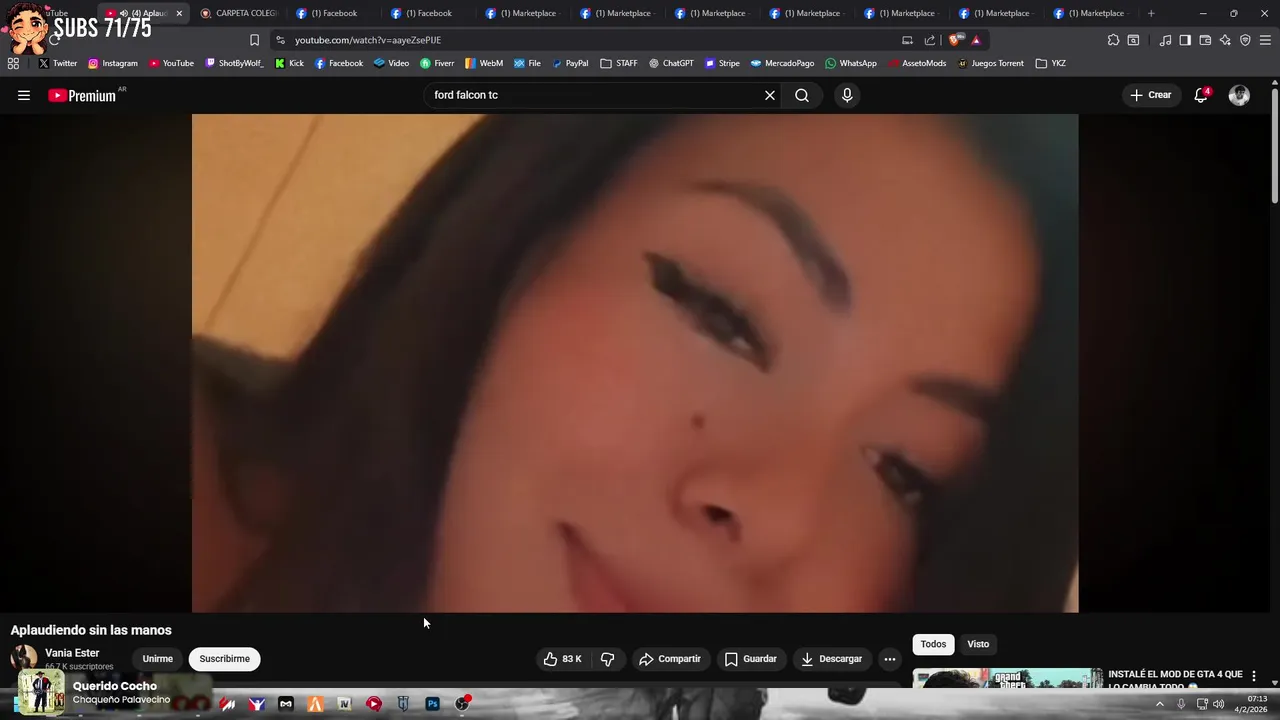Screen dimensions: 1280x720
Task: Open the Brave Rewards triangle icon
Action: pyautogui.click(x=976, y=40)
